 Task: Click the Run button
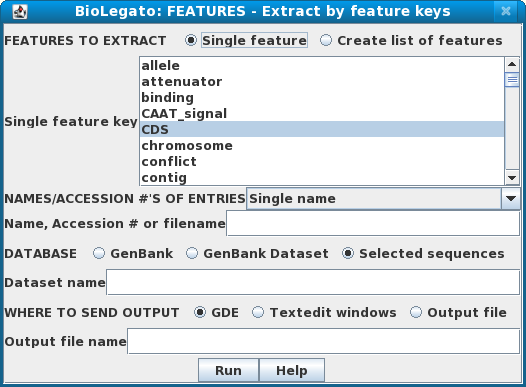(x=228, y=371)
